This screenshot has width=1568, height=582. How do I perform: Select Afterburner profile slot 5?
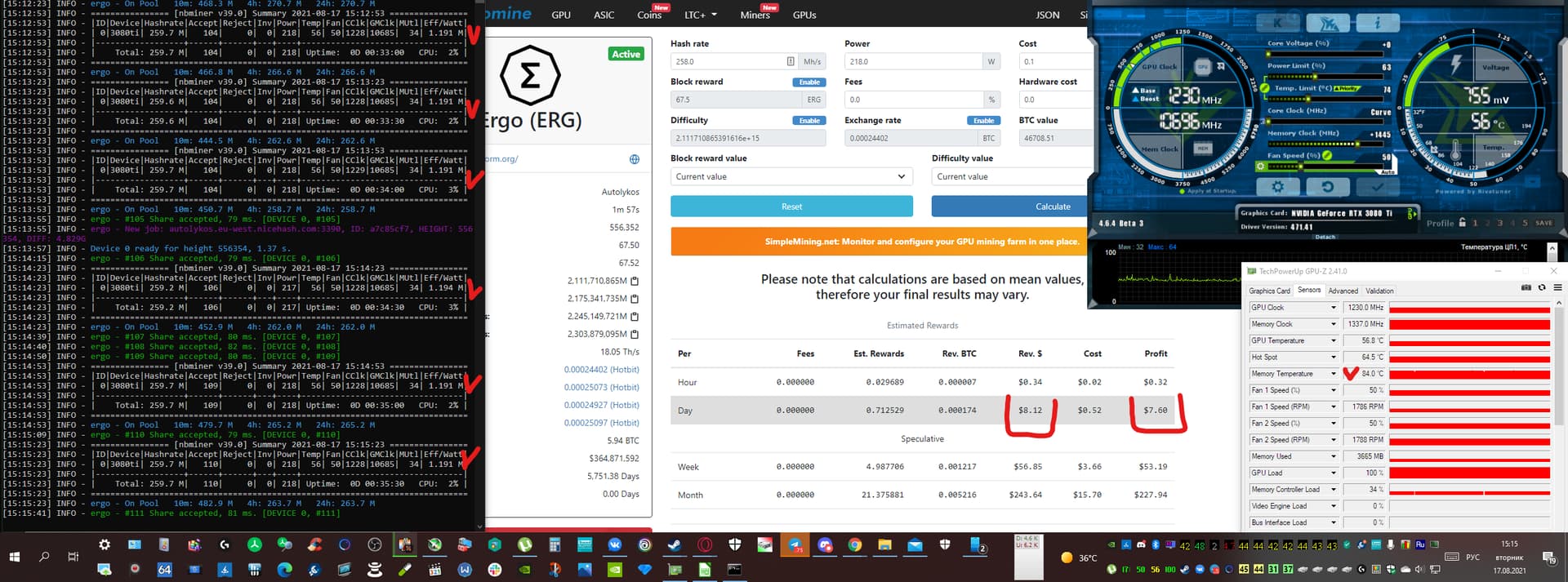[x=1525, y=223]
